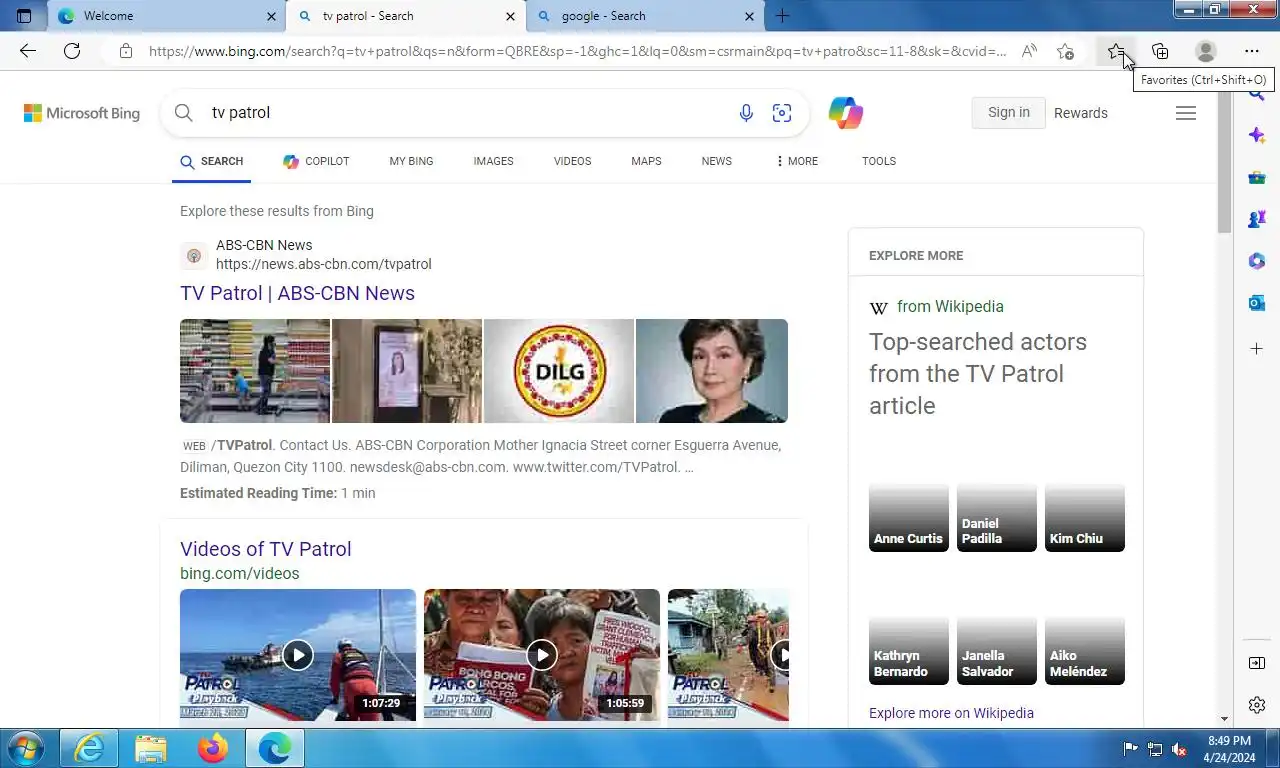The image size is (1280, 768).
Task: Open a new tab with plus button
Action: point(782,16)
